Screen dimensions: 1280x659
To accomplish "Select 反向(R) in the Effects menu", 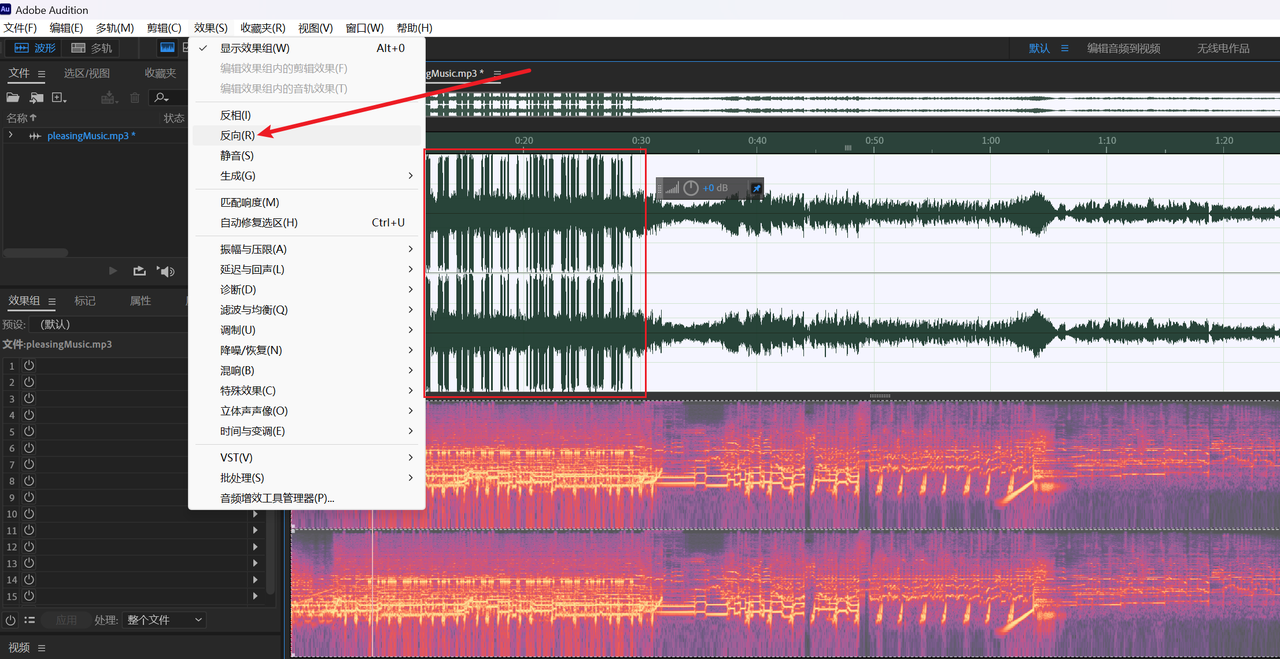I will (237, 135).
